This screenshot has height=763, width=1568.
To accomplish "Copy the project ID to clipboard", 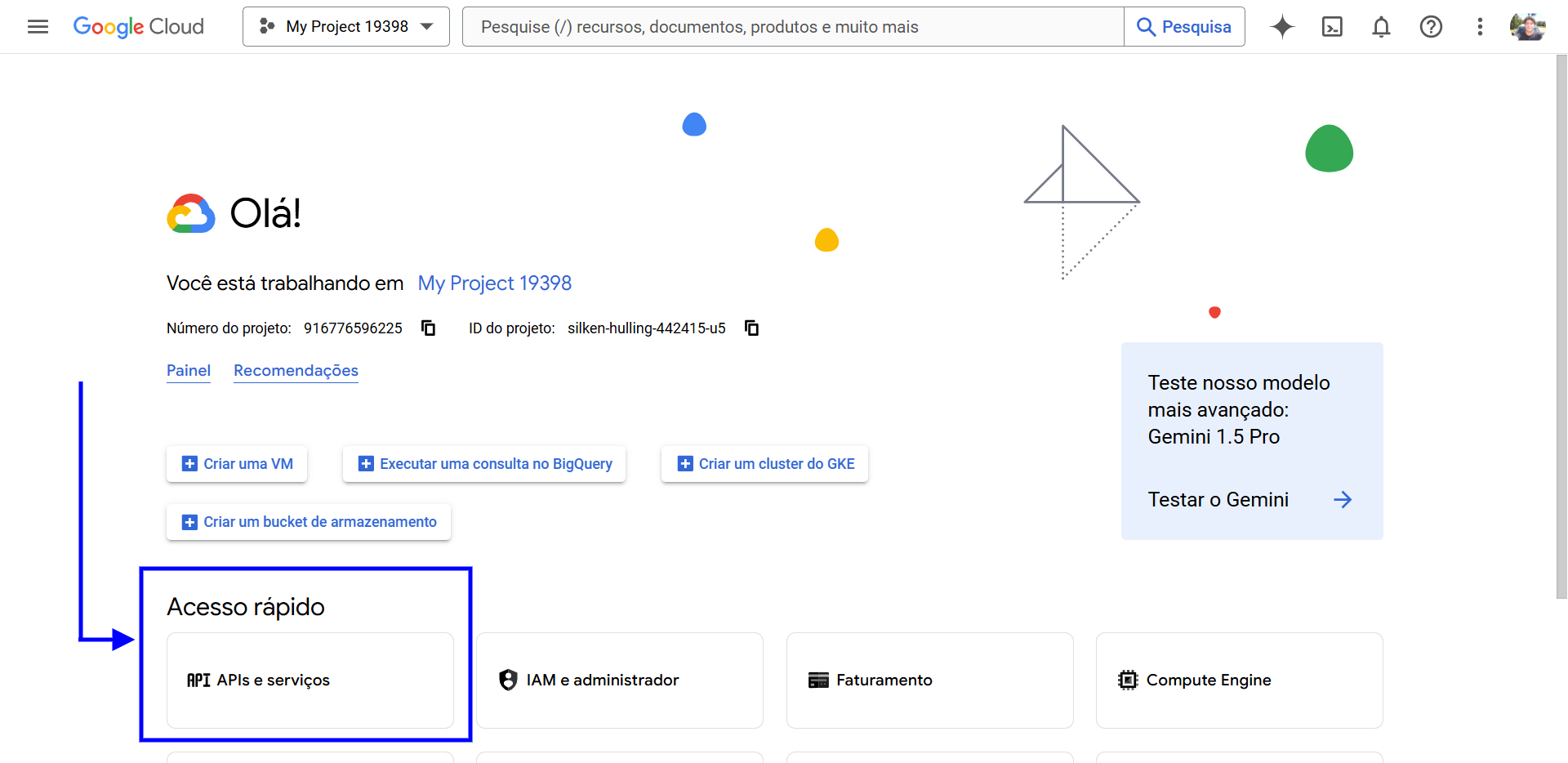I will click(x=751, y=328).
